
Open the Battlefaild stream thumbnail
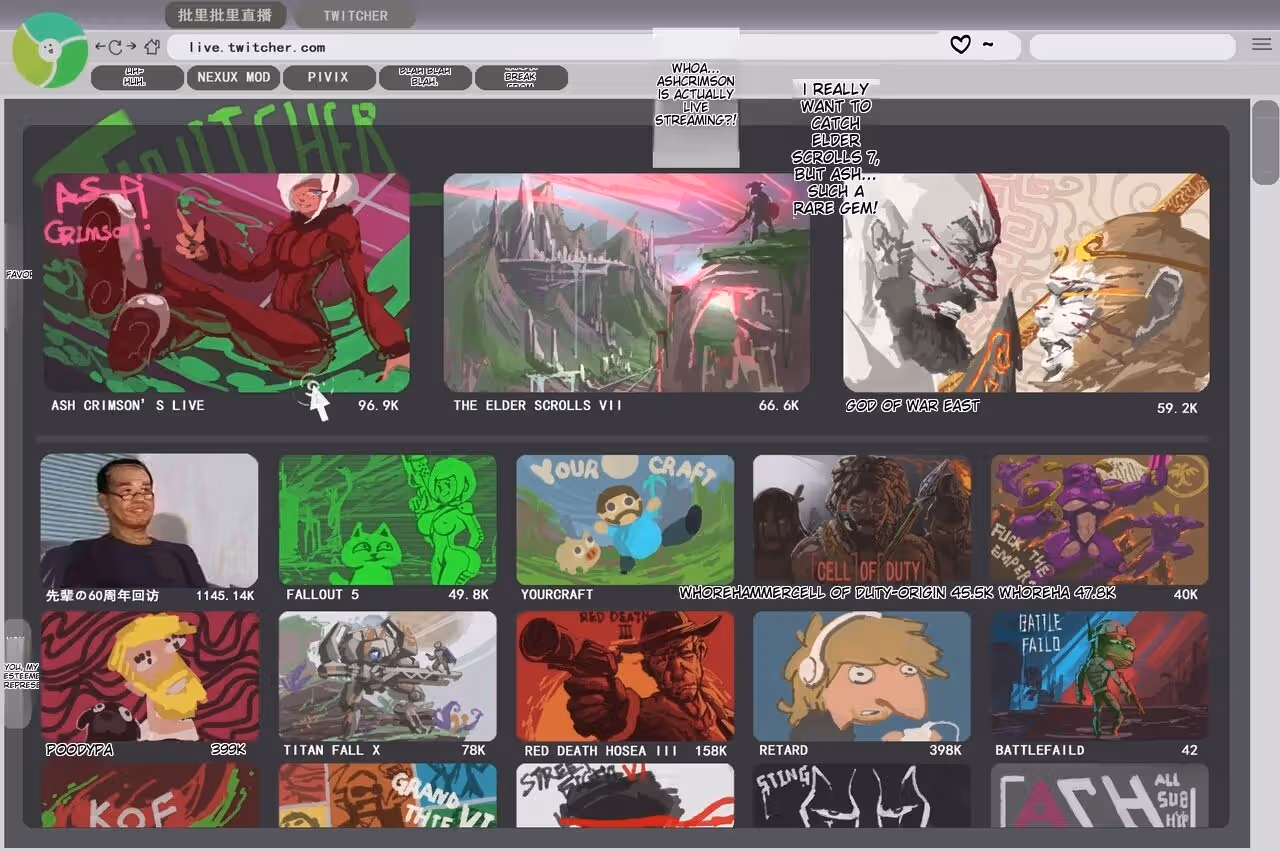click(1100, 677)
